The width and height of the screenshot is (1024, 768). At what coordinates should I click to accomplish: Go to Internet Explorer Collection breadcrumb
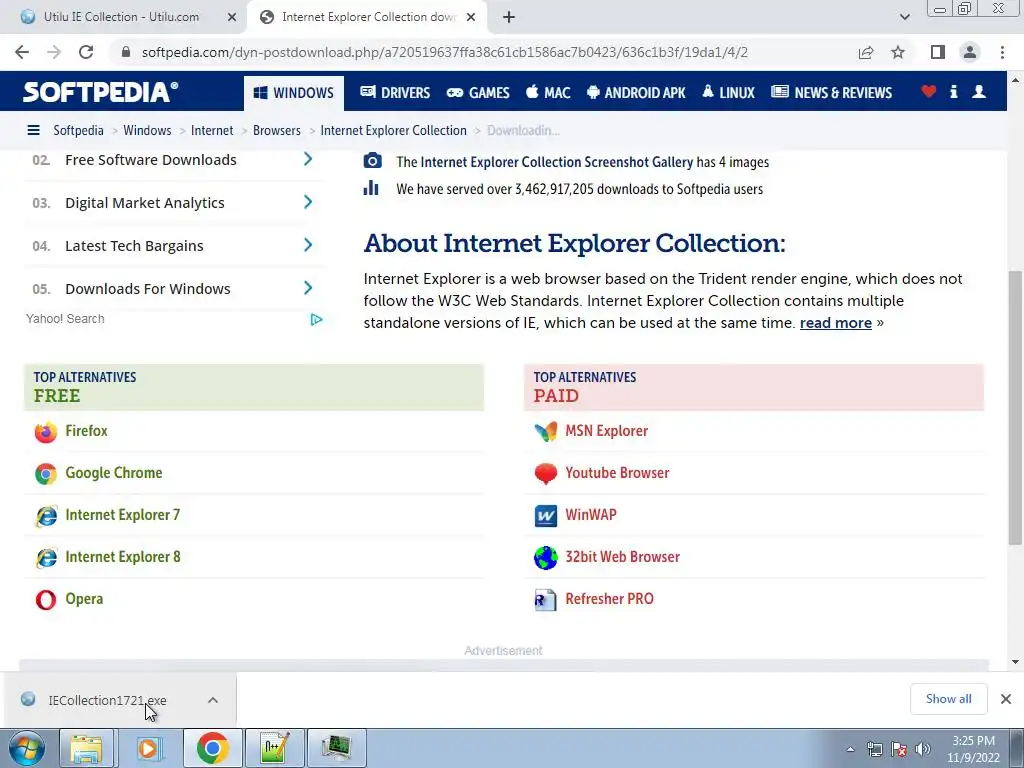click(x=393, y=131)
